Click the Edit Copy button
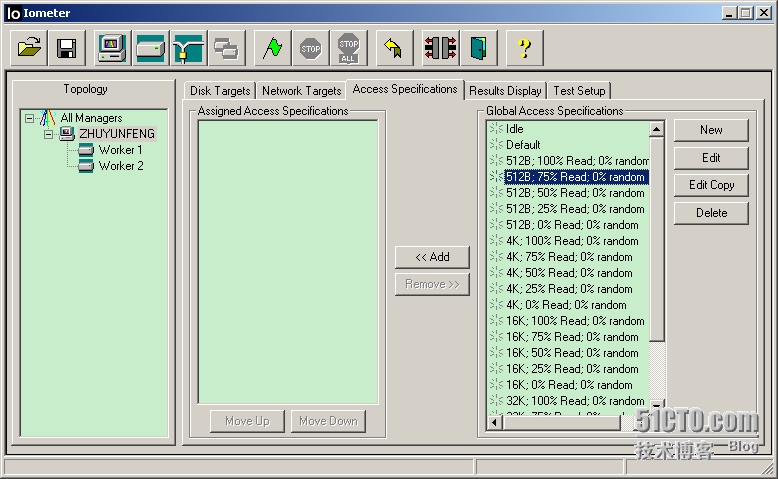 pos(711,185)
